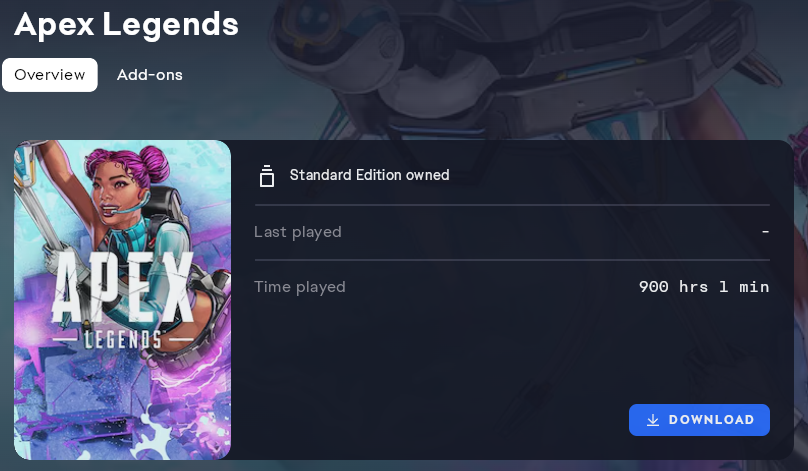The width and height of the screenshot is (808, 471).
Task: Click the edition stack icon
Action: tap(266, 176)
